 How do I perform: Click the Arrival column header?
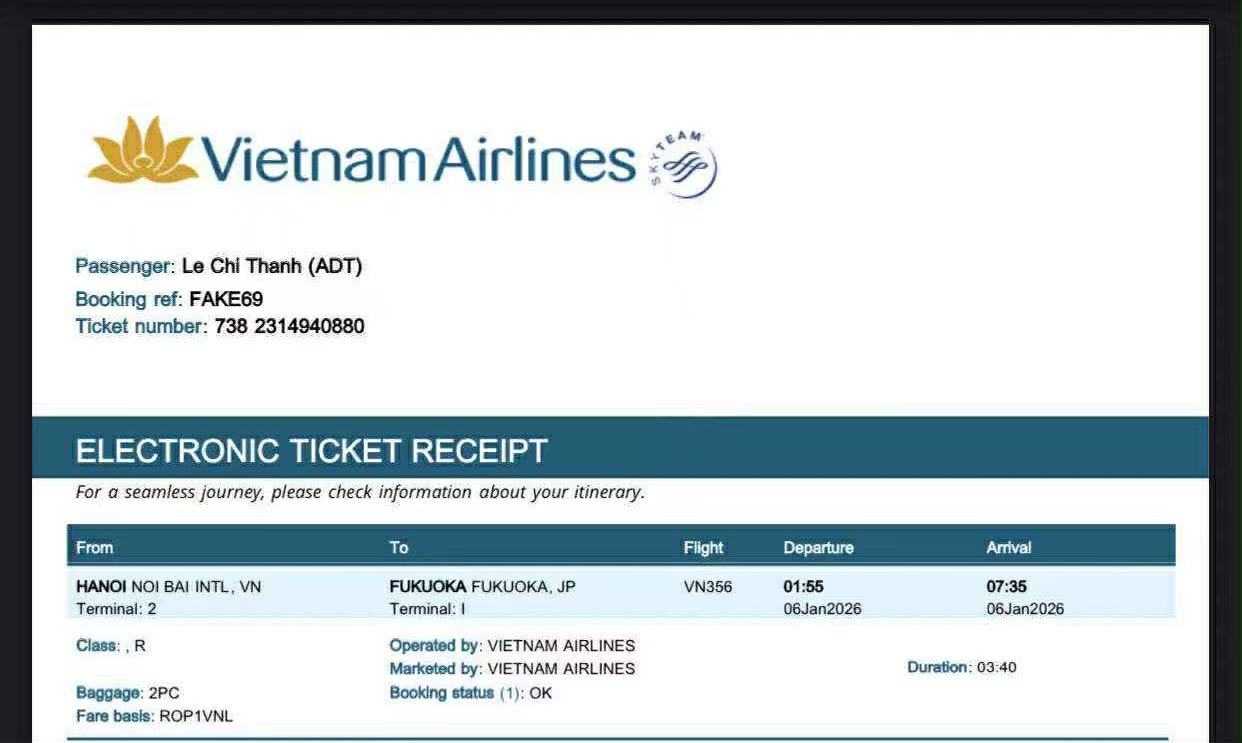[x=1008, y=547]
